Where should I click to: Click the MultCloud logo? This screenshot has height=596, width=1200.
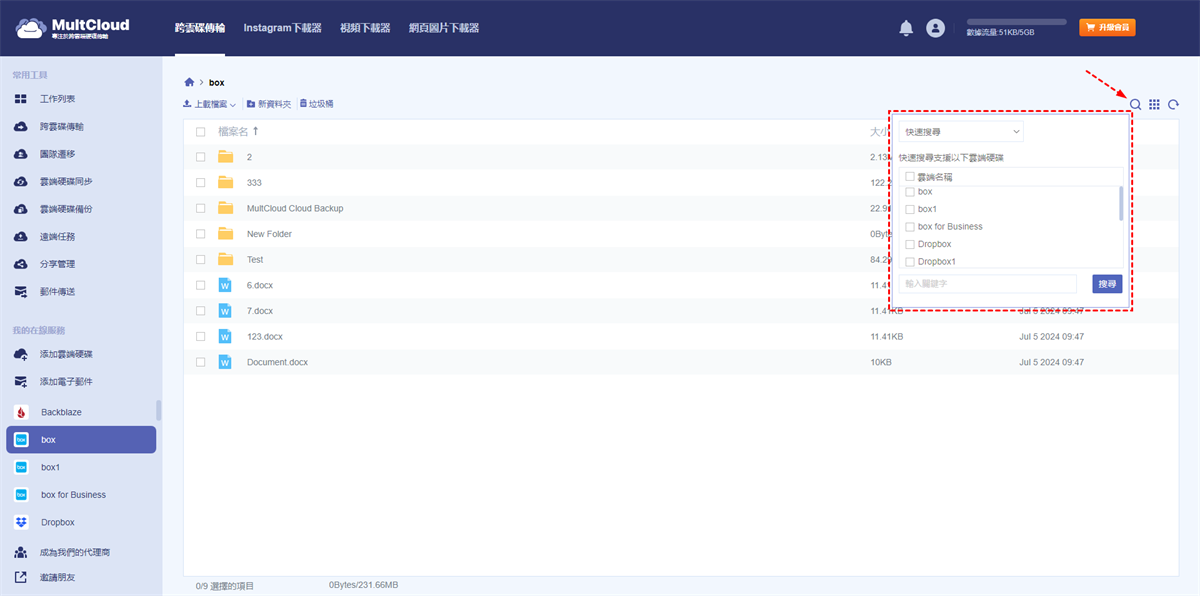[x=72, y=28]
